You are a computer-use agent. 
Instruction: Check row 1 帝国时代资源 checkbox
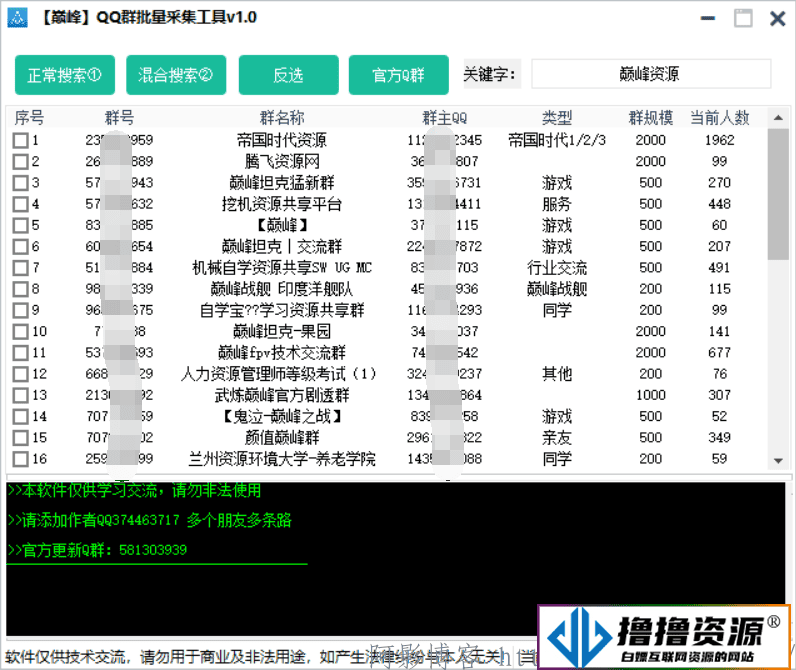pyautogui.click(x=20, y=140)
